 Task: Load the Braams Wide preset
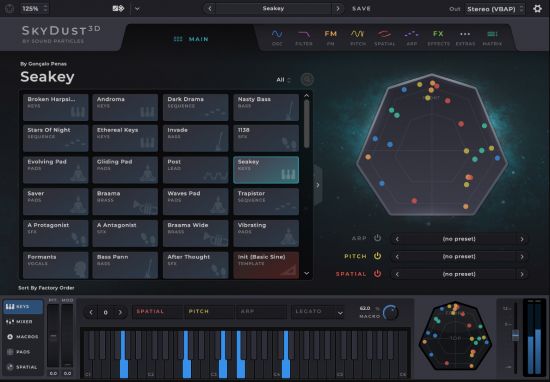click(x=195, y=233)
